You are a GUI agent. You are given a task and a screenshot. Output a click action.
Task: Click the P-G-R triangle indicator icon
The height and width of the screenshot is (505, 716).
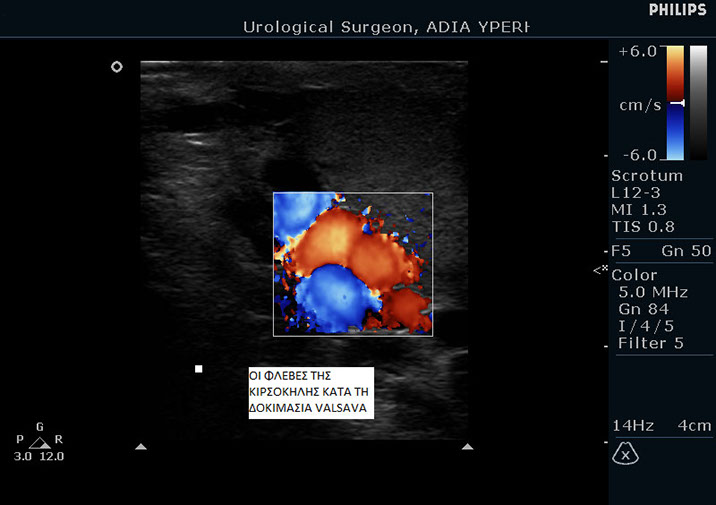point(39,442)
